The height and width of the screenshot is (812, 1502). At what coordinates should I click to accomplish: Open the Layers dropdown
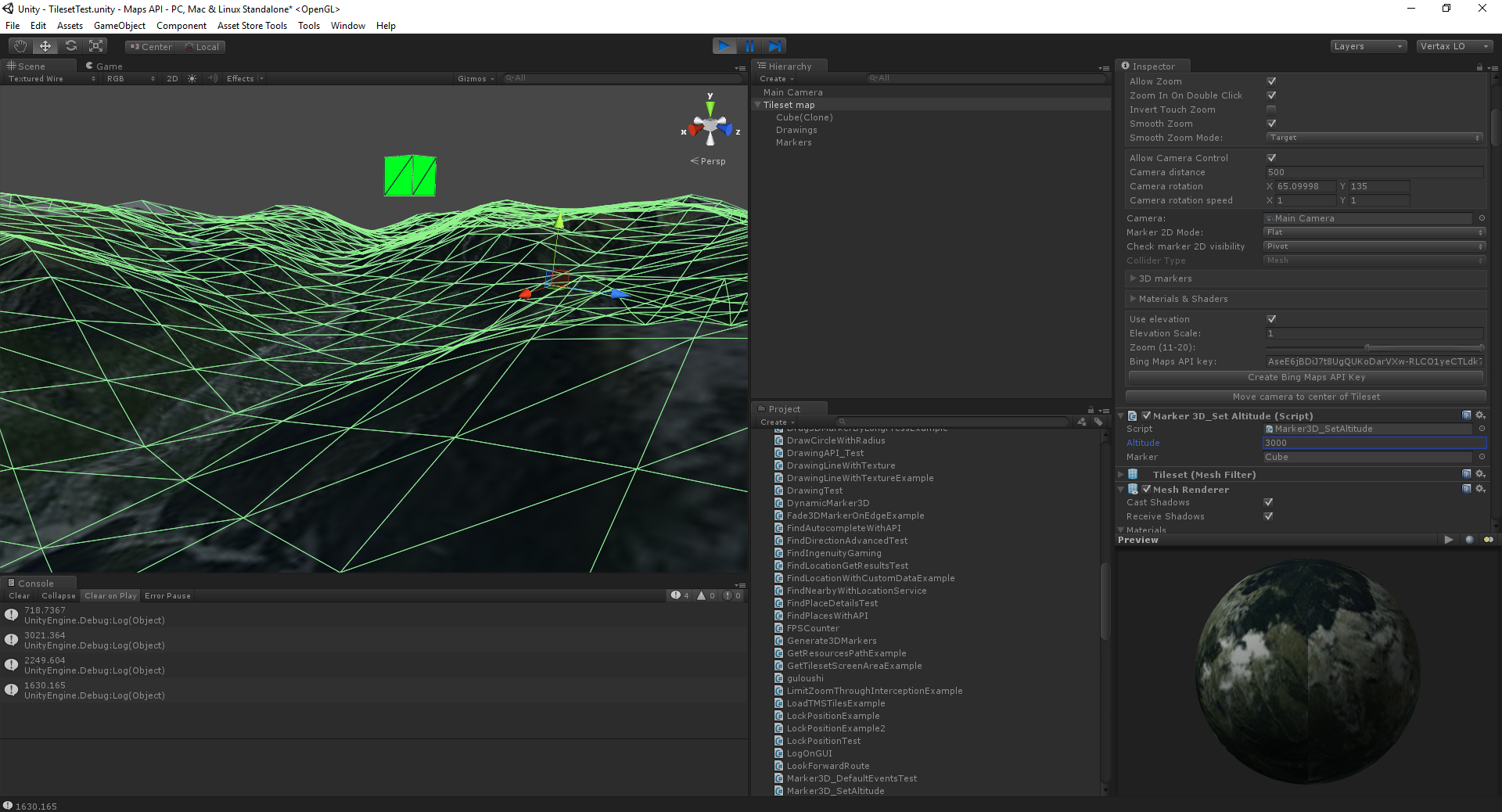(x=1368, y=46)
